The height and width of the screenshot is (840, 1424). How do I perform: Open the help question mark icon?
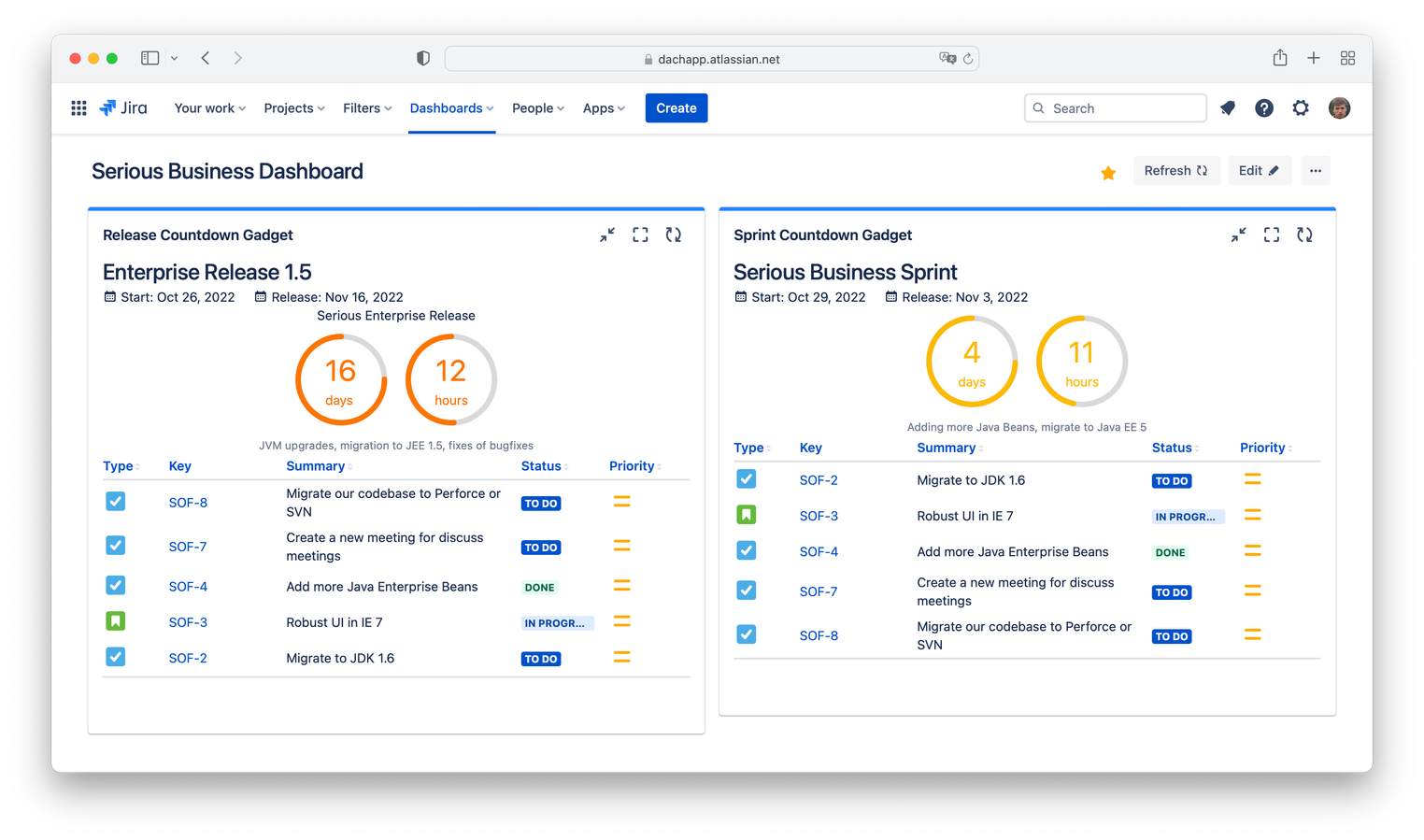tap(1264, 108)
